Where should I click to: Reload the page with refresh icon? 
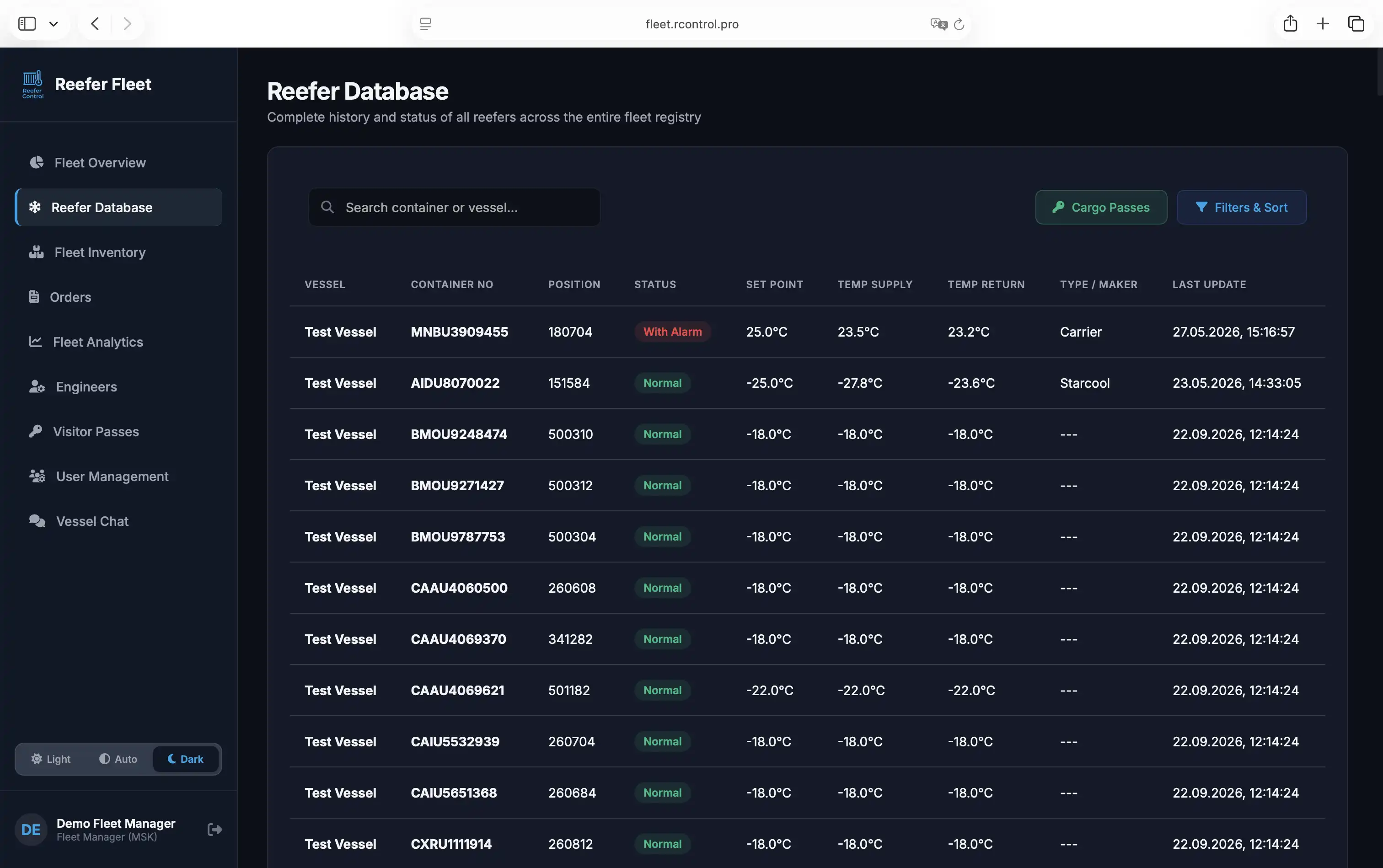[959, 23]
